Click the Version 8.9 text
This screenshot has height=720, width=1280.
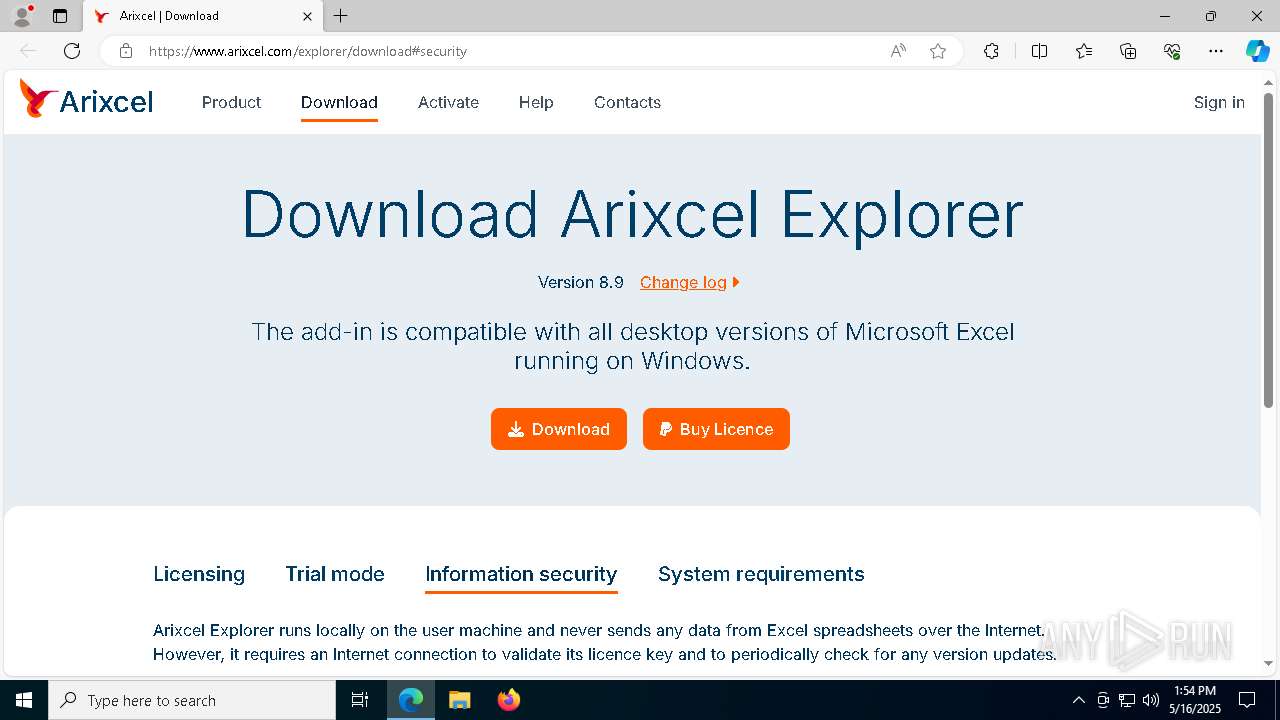(x=581, y=282)
